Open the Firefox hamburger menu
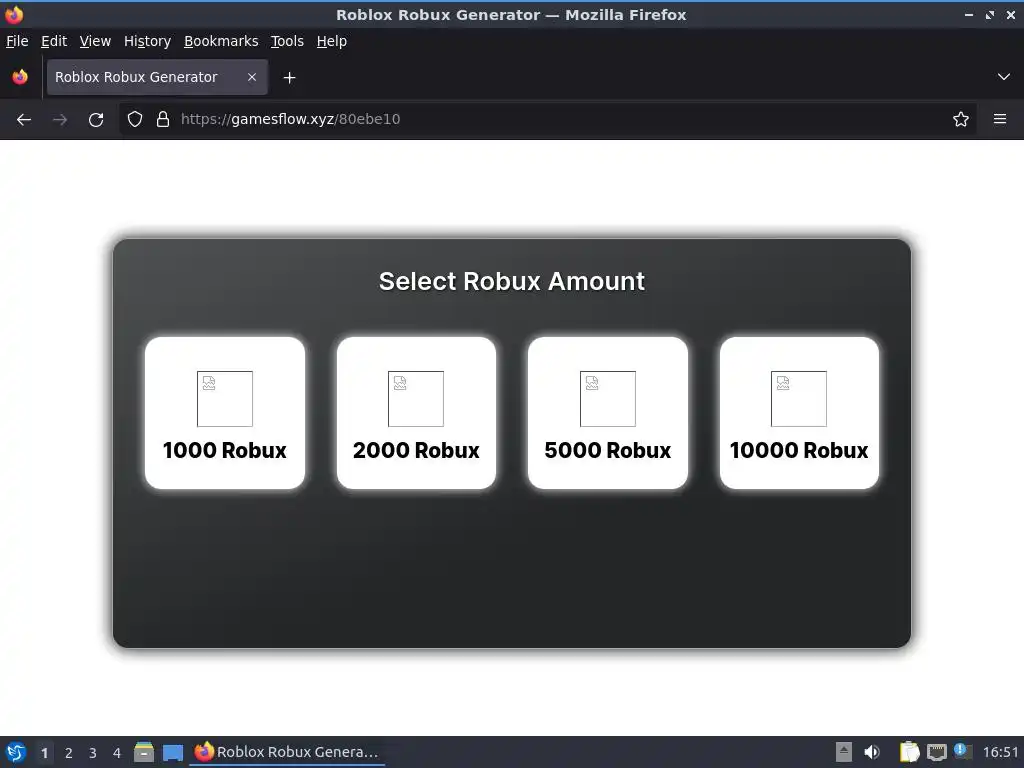Screen dimensions: 1024x768 1000,120
